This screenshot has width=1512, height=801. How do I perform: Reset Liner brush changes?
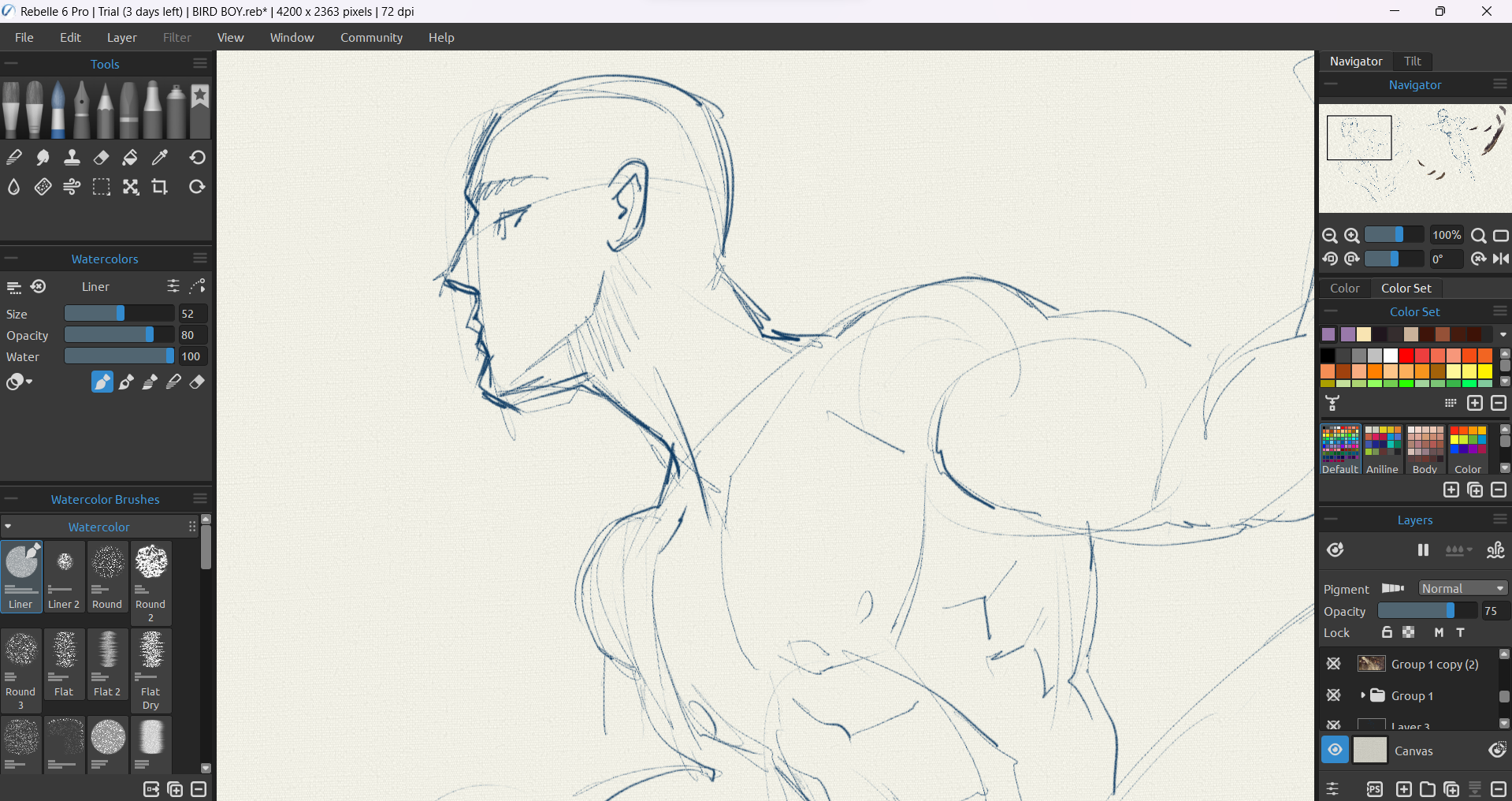38,286
